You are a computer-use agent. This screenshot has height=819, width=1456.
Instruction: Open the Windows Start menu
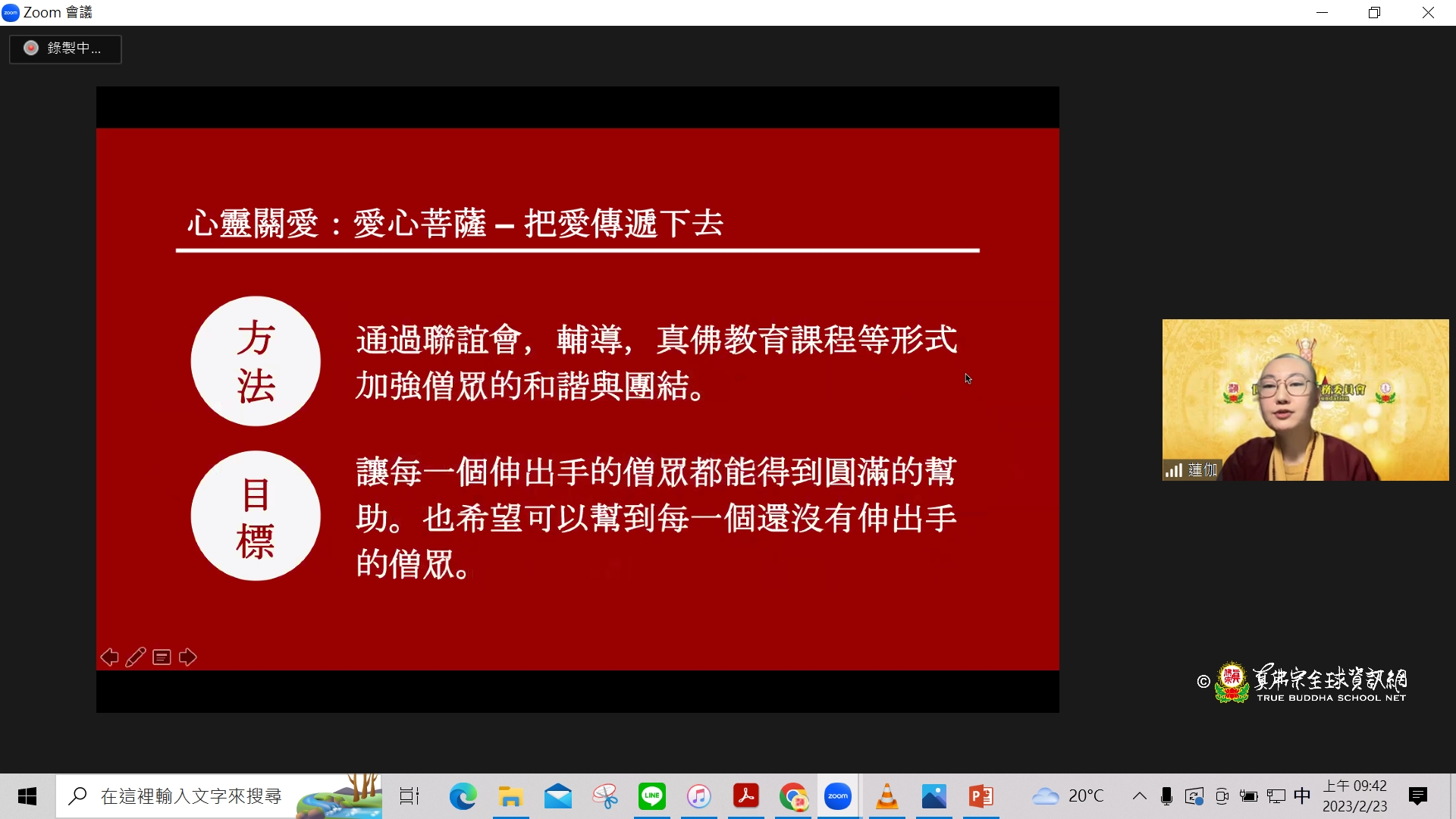(x=27, y=796)
